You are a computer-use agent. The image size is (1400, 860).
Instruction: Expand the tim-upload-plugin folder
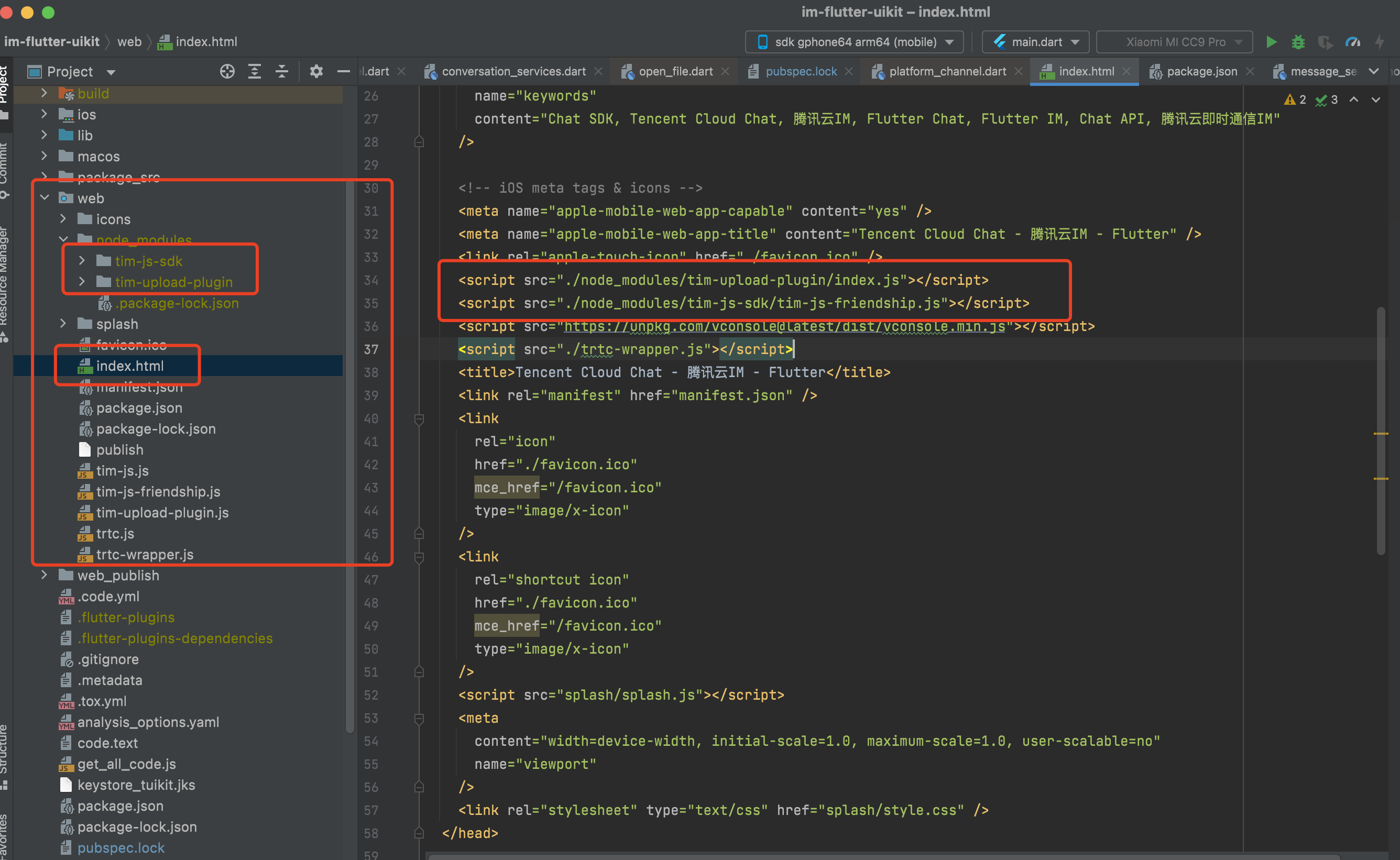pyautogui.click(x=82, y=282)
